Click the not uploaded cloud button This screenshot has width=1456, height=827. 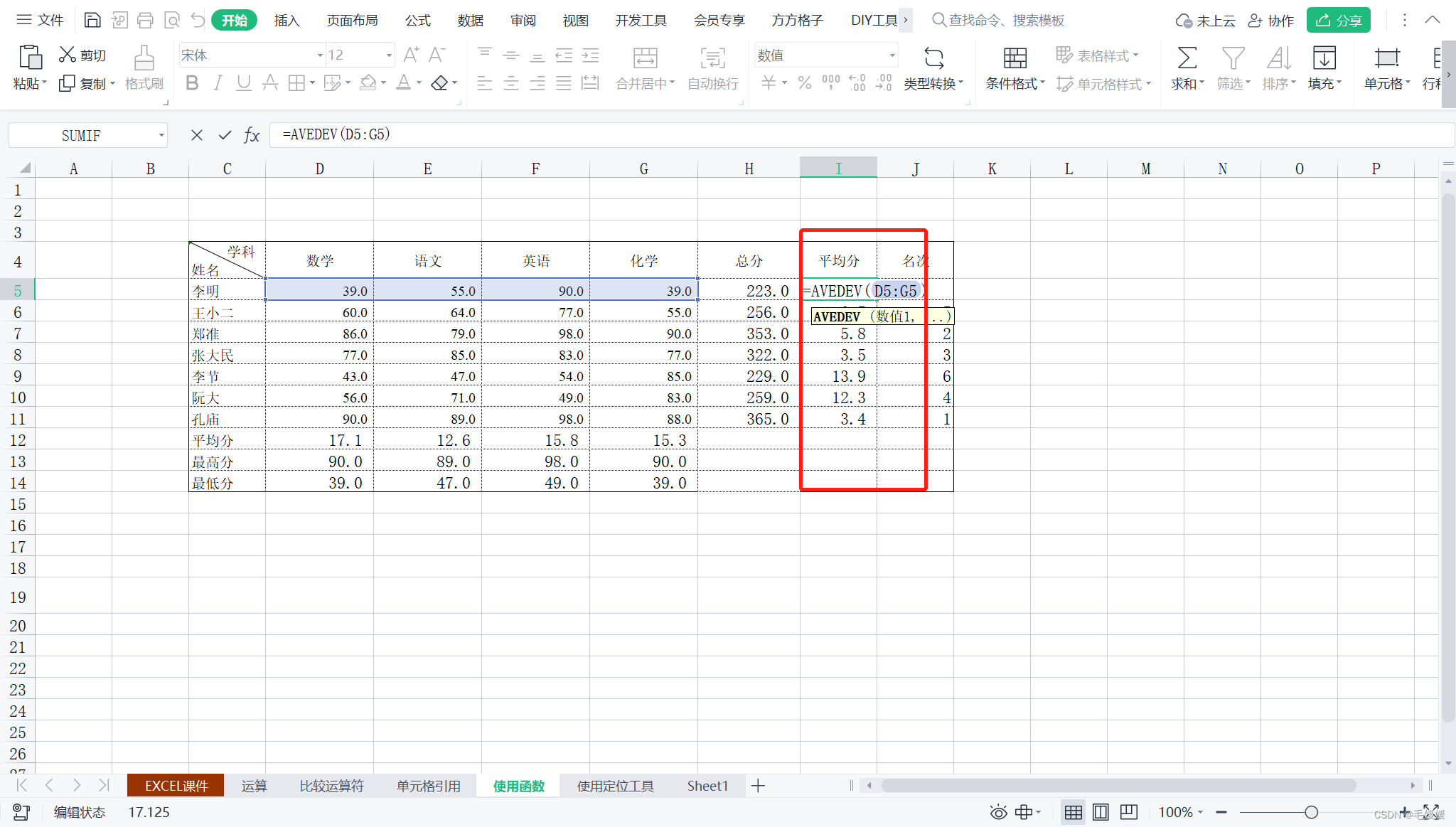click(1205, 21)
